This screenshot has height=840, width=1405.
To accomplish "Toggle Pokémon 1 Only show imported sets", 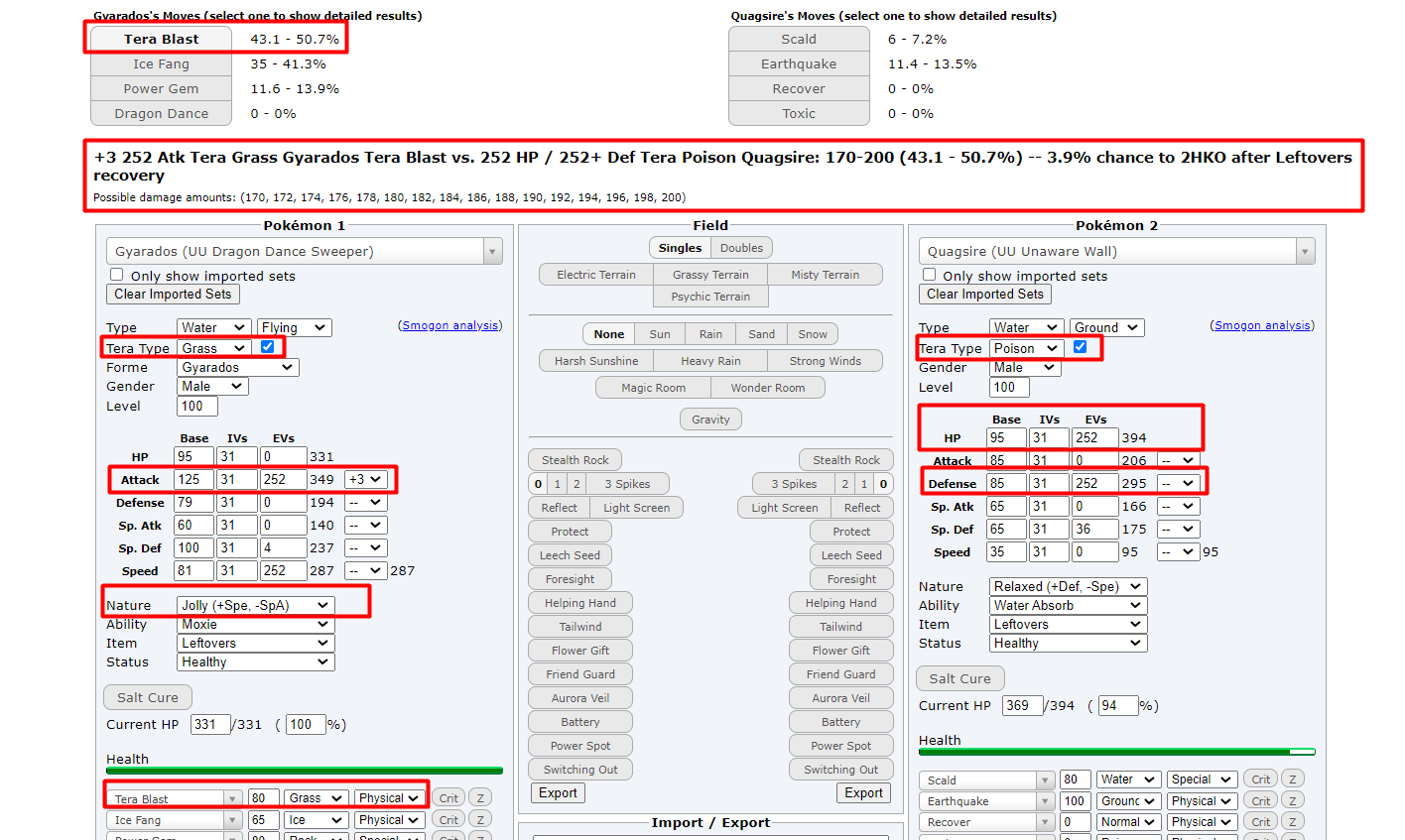I will pyautogui.click(x=117, y=275).
